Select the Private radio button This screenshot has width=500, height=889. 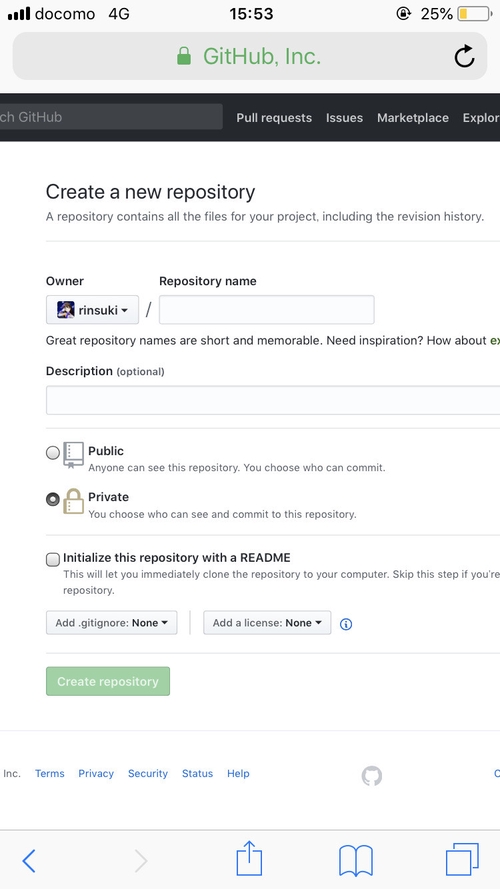(53, 499)
